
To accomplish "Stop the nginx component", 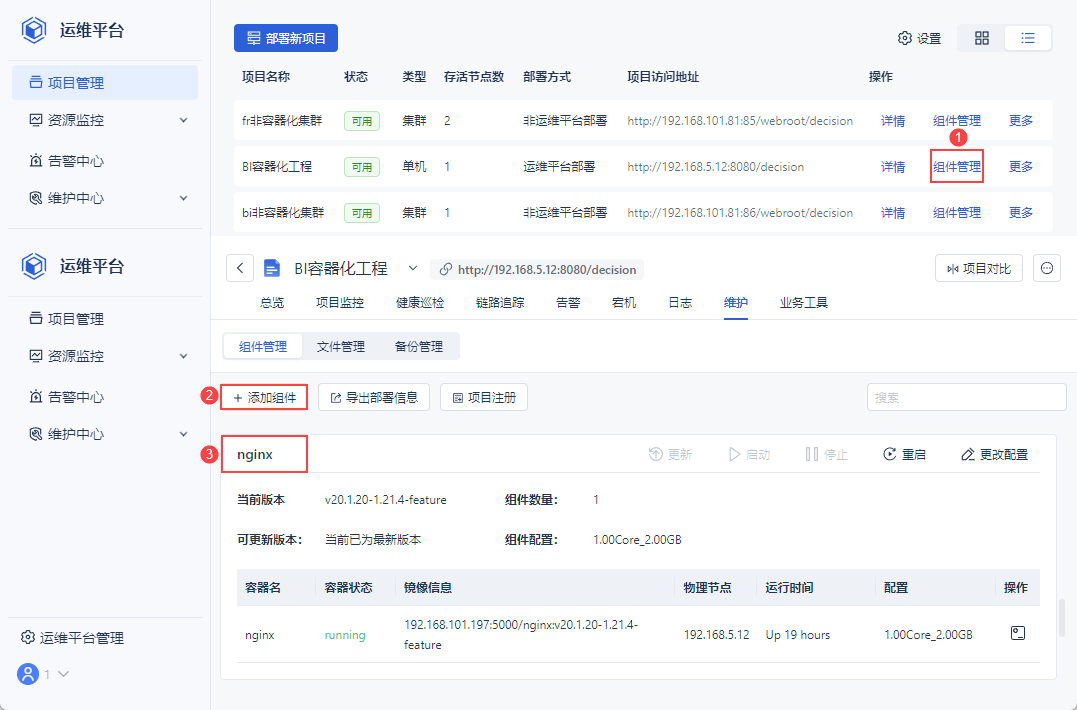I will point(825,453).
